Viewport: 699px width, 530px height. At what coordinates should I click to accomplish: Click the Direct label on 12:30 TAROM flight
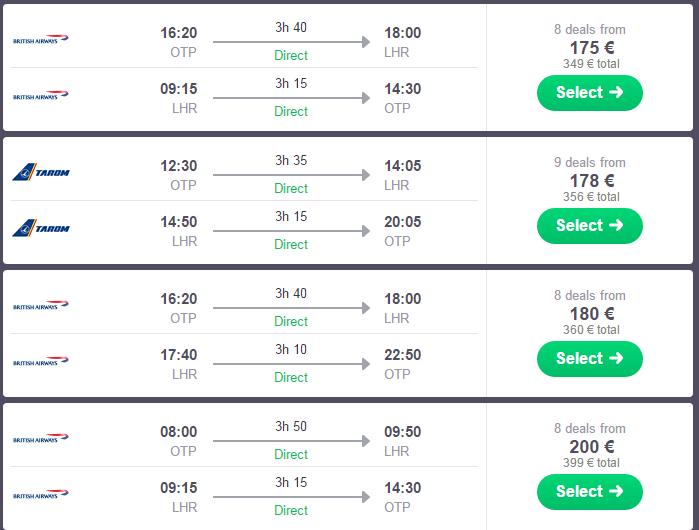[x=291, y=188]
